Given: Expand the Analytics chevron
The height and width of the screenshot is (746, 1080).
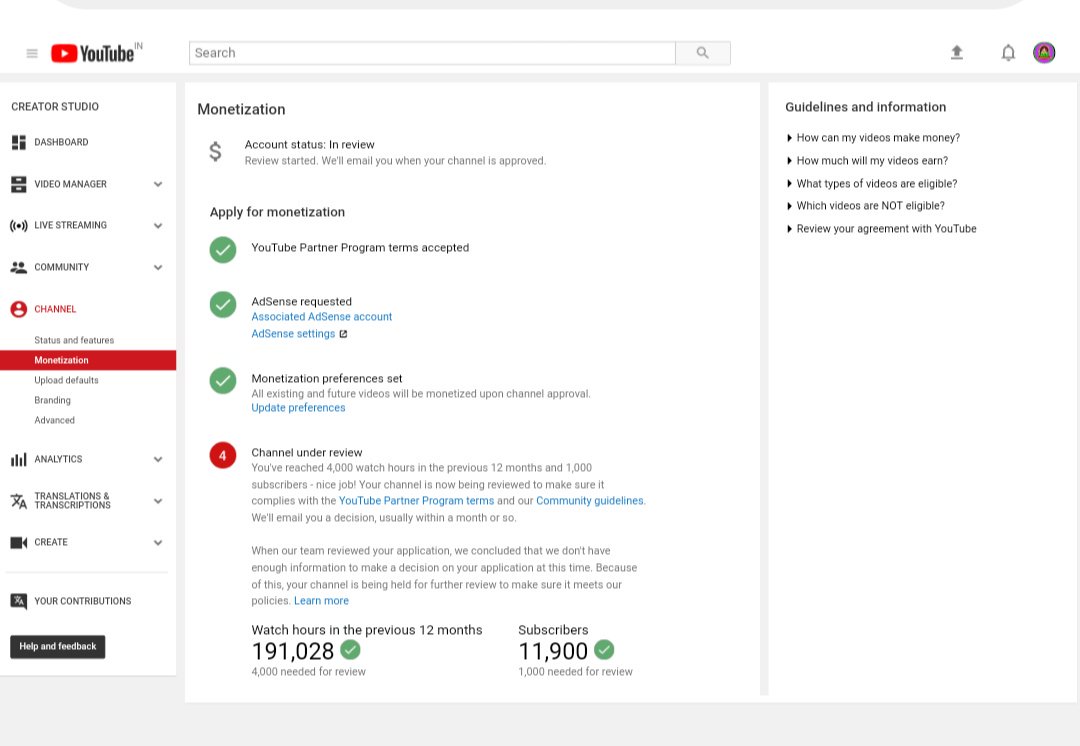Looking at the screenshot, I should pyautogui.click(x=158, y=459).
